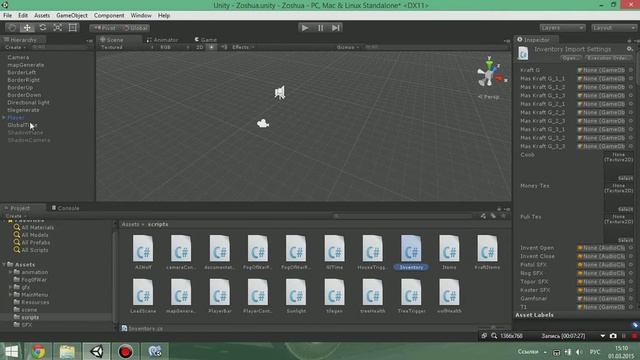The height and width of the screenshot is (360, 640).
Task: Select Directional light in the Hierarchy
Action: pos(28,102)
